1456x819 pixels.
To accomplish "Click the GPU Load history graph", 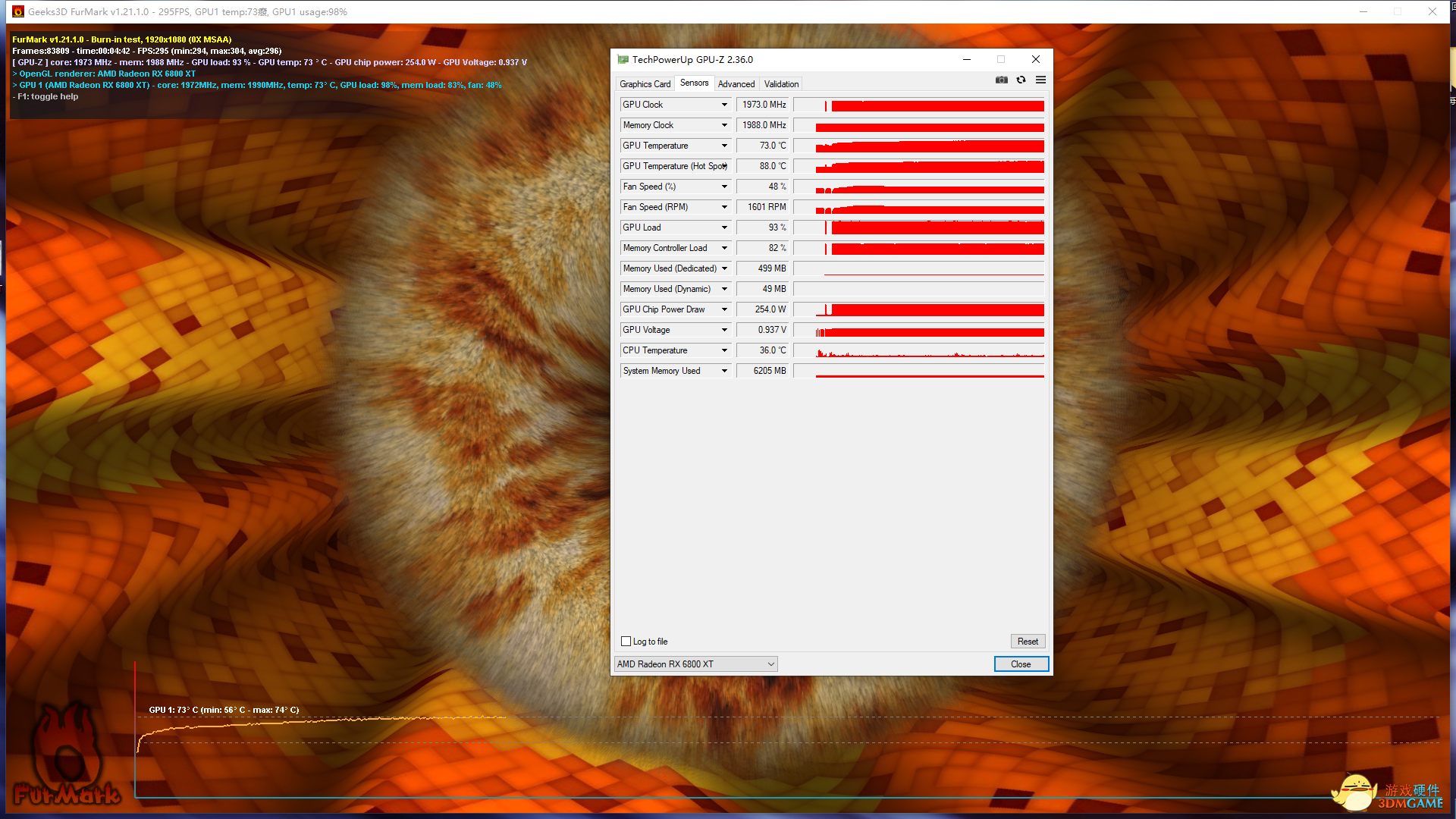I will point(919,228).
